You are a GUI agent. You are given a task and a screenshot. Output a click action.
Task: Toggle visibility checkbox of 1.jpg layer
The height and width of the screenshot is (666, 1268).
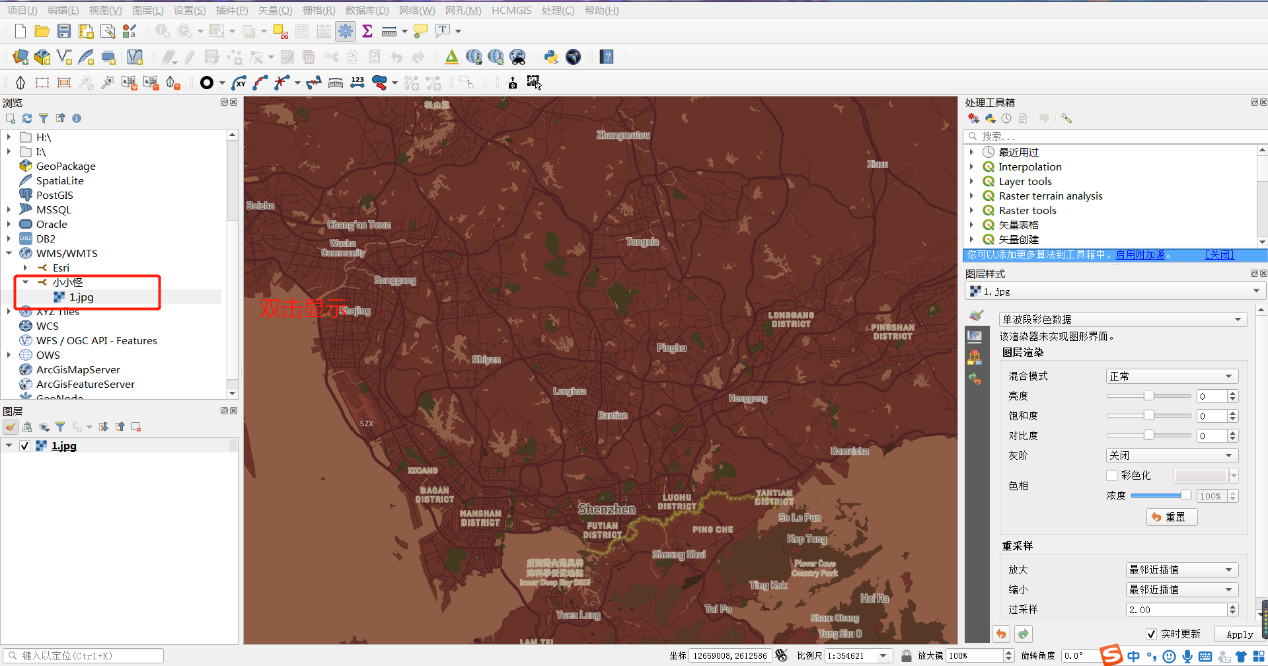(x=25, y=446)
